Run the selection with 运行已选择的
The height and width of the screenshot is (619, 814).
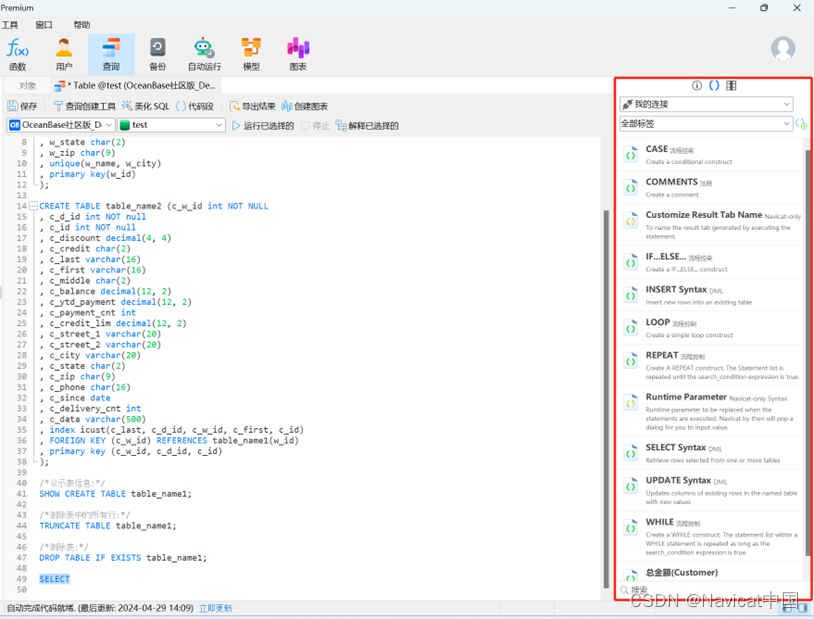click(x=263, y=126)
